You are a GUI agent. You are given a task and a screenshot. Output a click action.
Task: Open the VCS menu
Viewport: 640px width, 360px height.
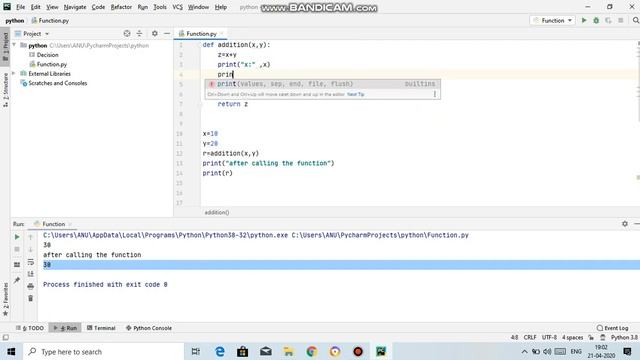point(177,7)
